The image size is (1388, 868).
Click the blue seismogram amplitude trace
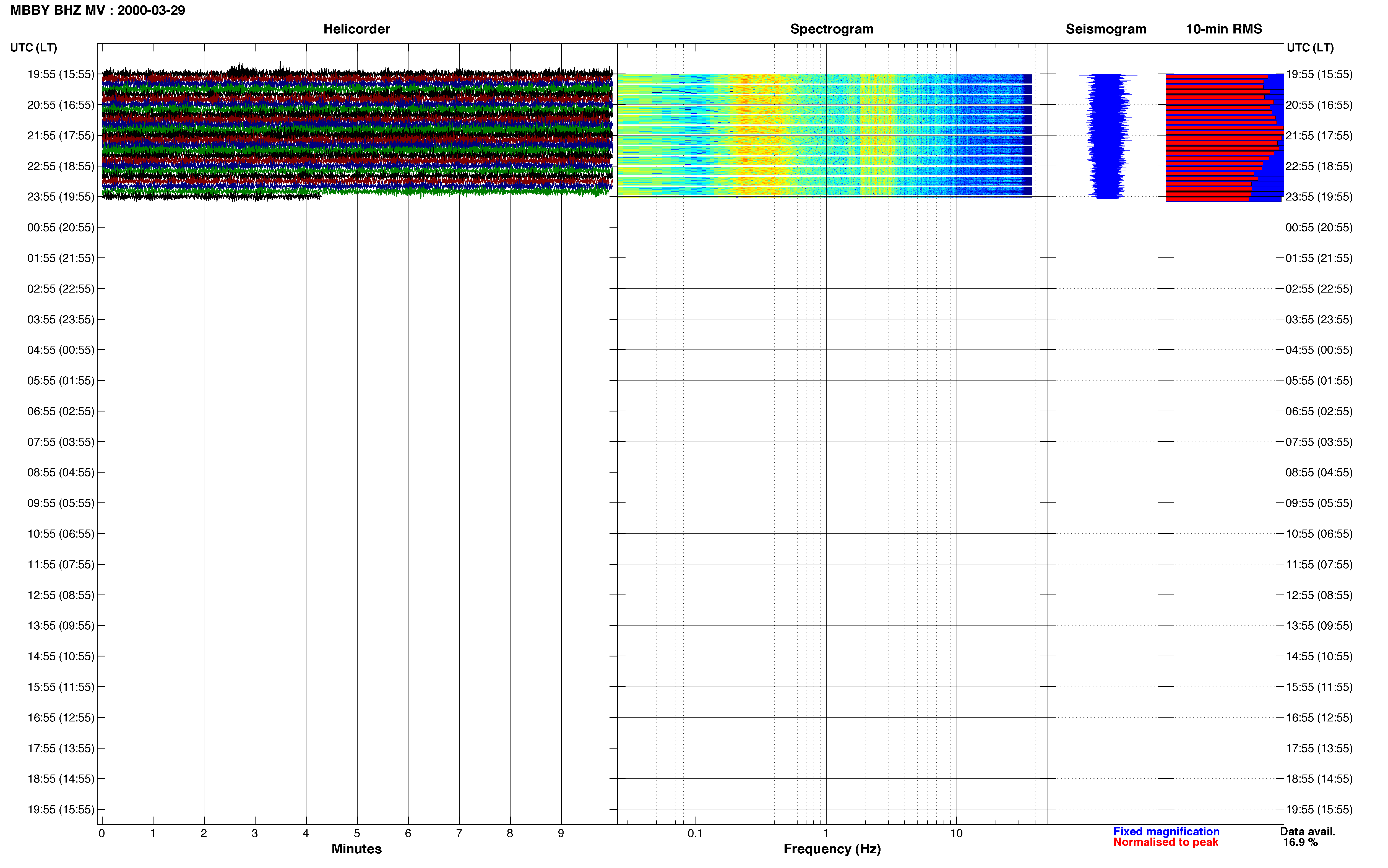click(x=1108, y=136)
